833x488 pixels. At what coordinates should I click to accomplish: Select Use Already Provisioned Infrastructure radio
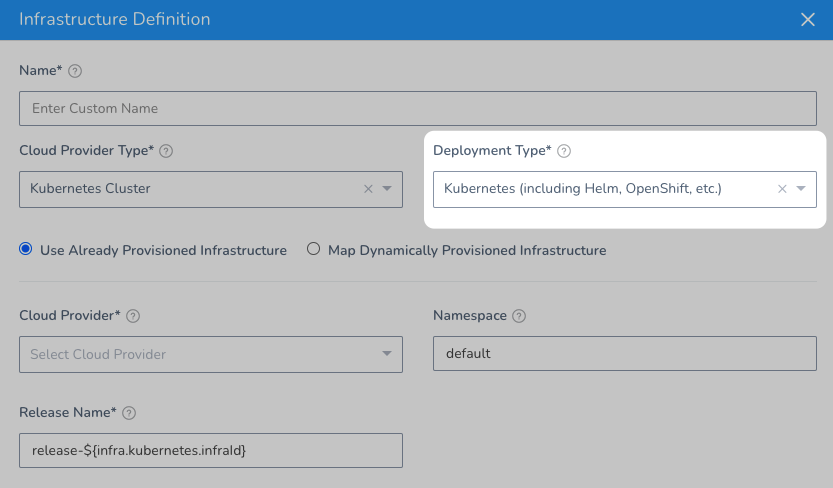[26, 249]
